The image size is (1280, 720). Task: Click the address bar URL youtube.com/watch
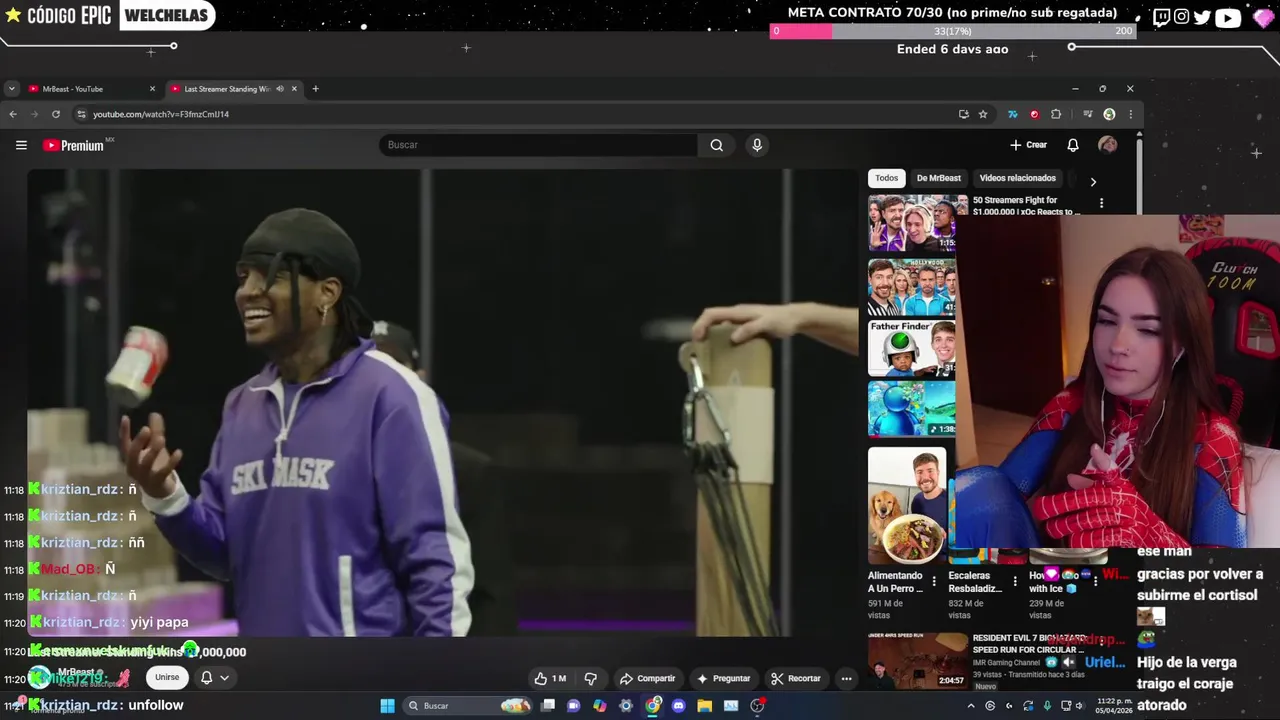(161, 114)
